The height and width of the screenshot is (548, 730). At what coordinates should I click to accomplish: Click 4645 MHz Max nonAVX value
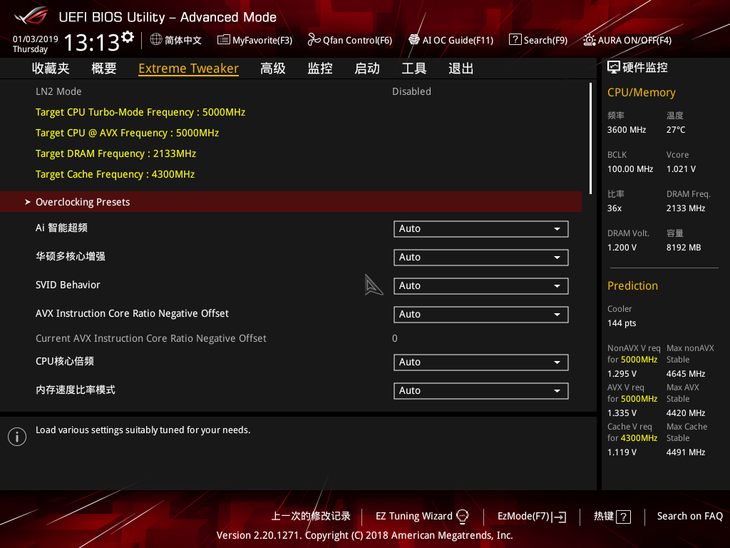pos(686,374)
